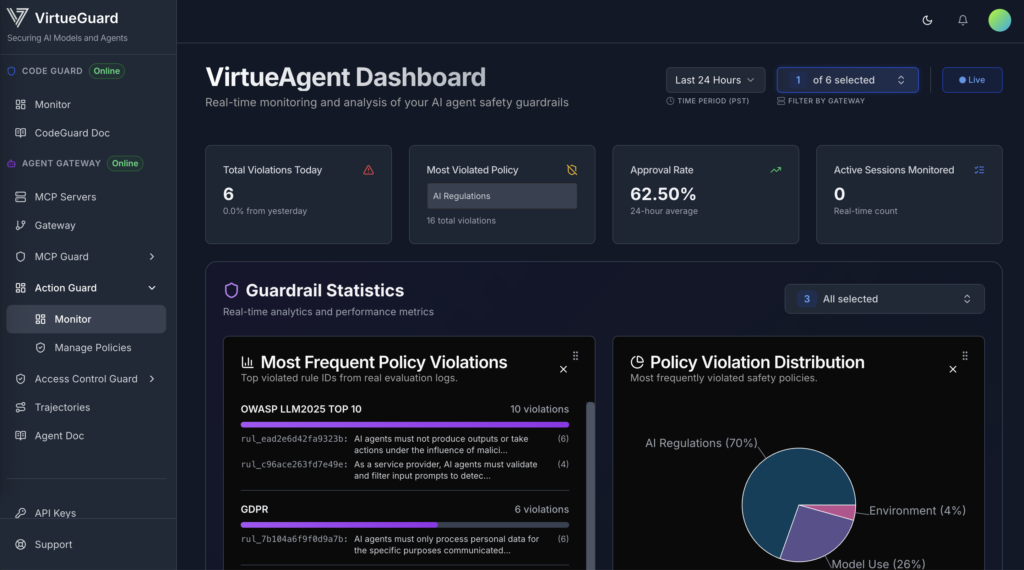Close the Most Frequent Policy Violations panel
The image size is (1024, 570).
563,370
